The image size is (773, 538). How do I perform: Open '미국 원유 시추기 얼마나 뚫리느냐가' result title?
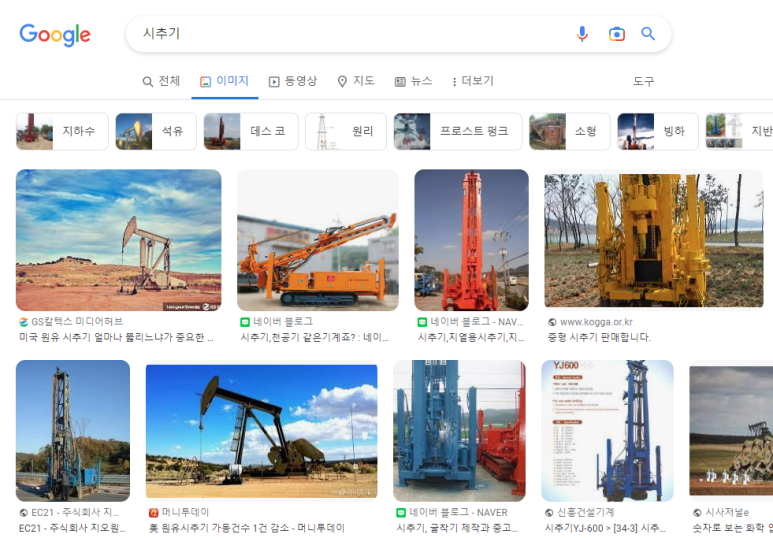tap(116, 337)
